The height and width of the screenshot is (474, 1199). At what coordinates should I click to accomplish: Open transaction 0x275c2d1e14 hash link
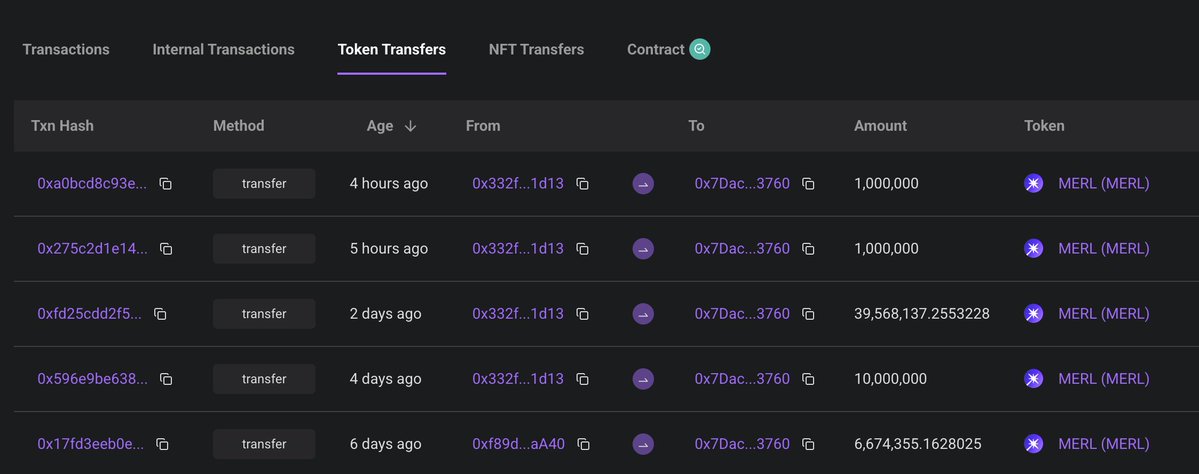[92, 249]
